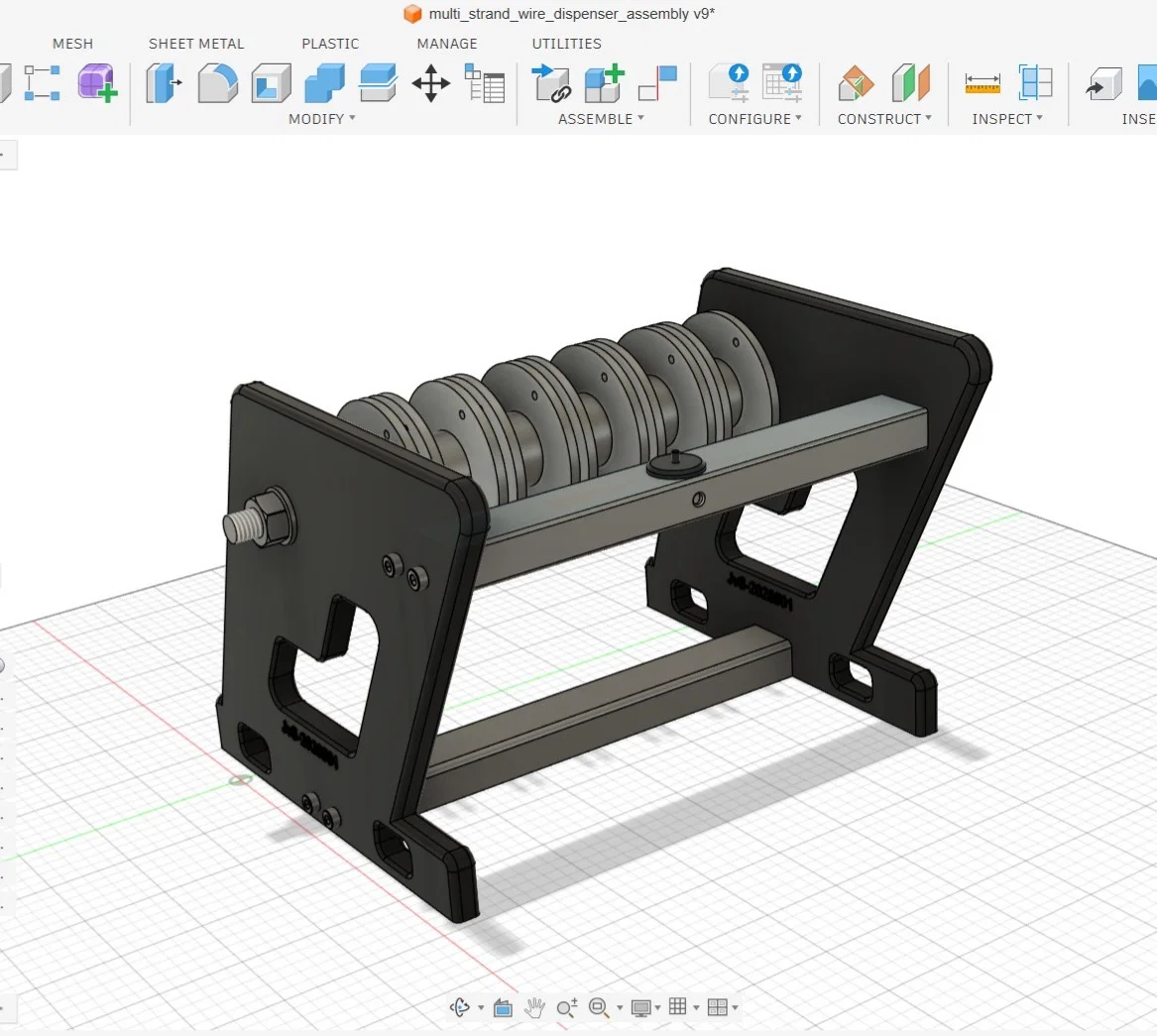Click the origin marker on the grid
The height and width of the screenshot is (1036, 1157).
click(240, 780)
